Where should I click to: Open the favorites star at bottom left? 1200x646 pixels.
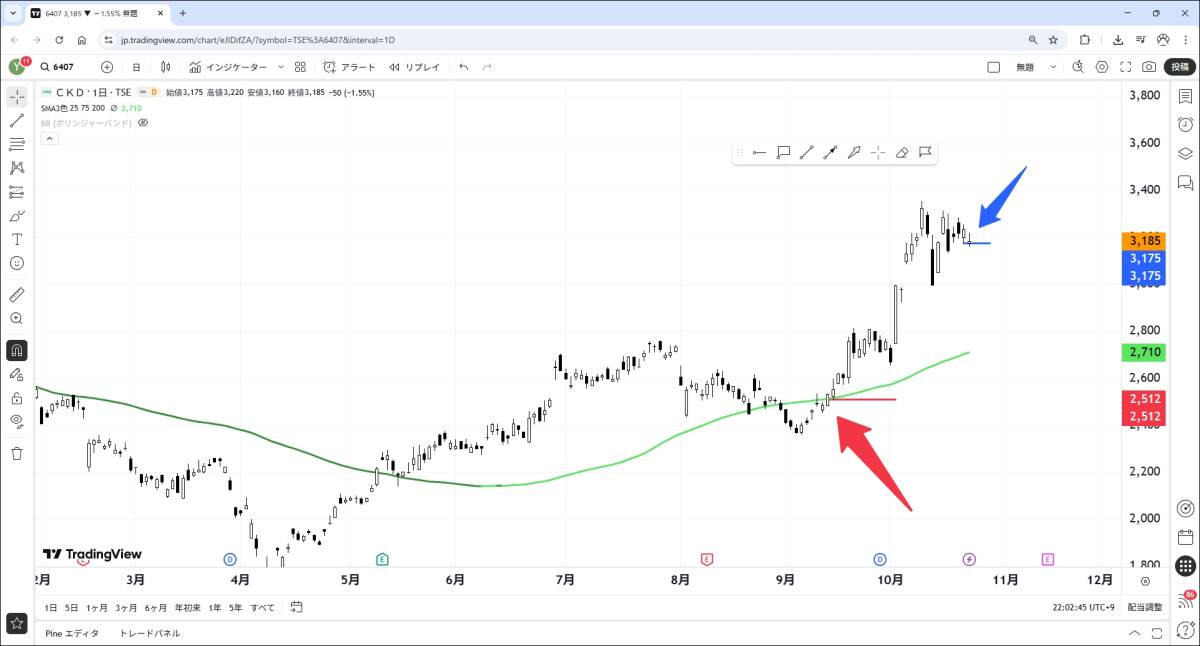(x=17, y=622)
